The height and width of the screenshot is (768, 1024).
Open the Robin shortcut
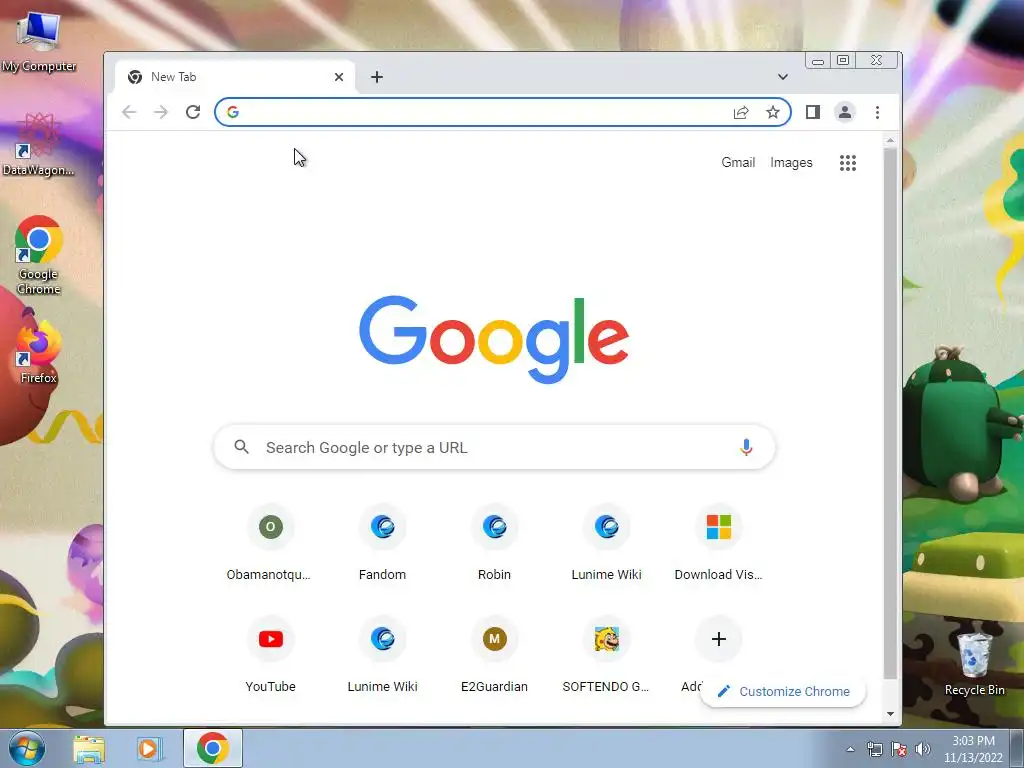click(494, 543)
